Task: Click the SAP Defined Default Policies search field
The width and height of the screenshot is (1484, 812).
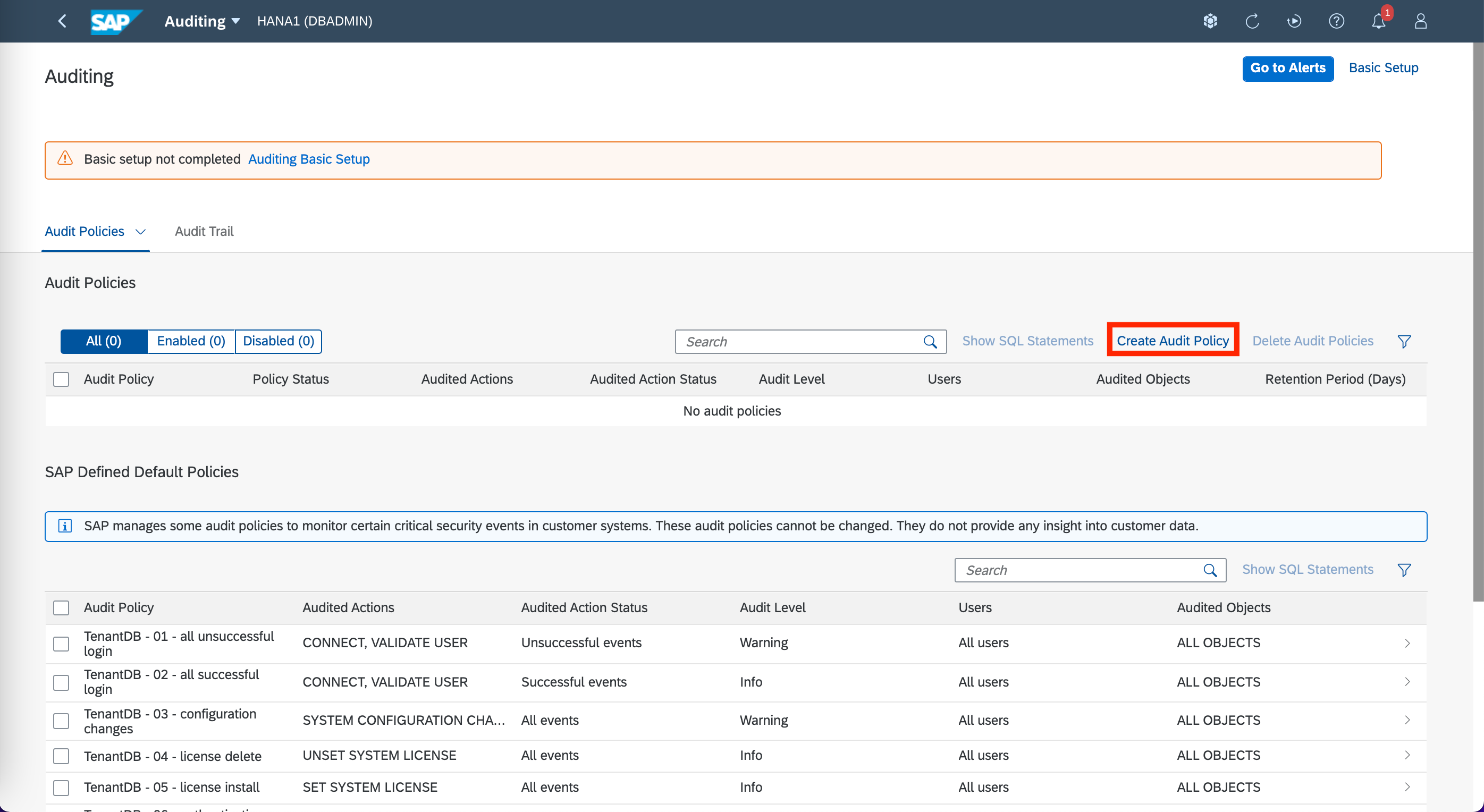Action: (1077, 570)
